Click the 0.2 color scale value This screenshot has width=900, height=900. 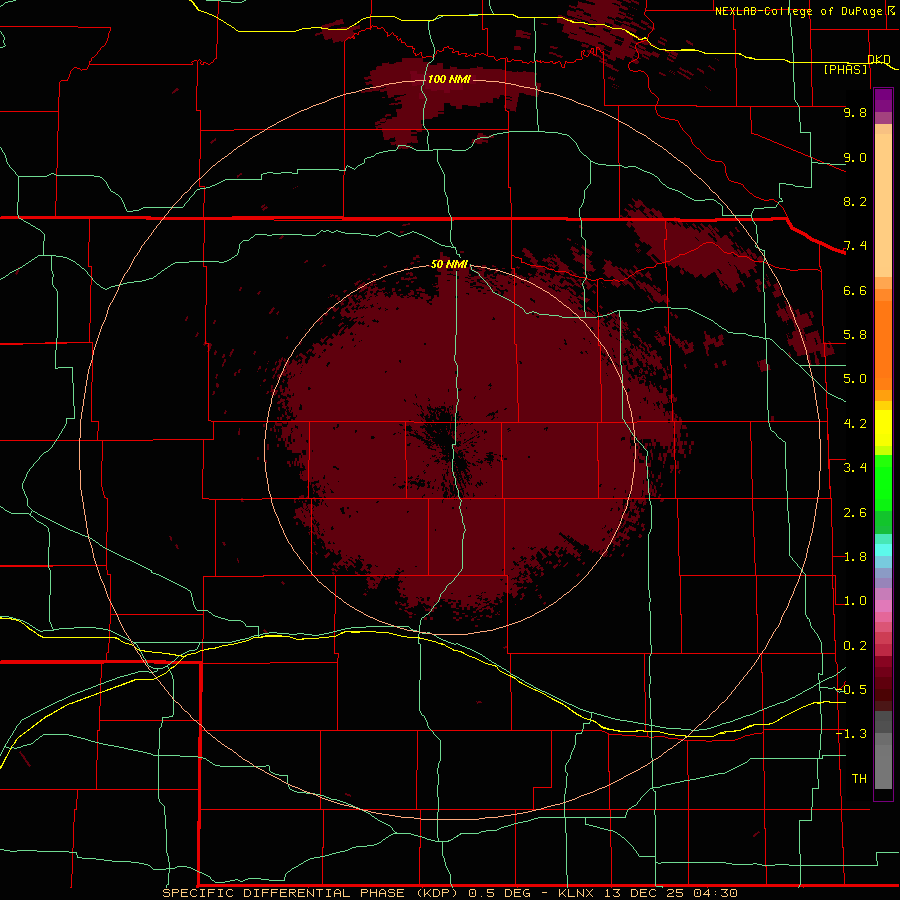click(855, 646)
